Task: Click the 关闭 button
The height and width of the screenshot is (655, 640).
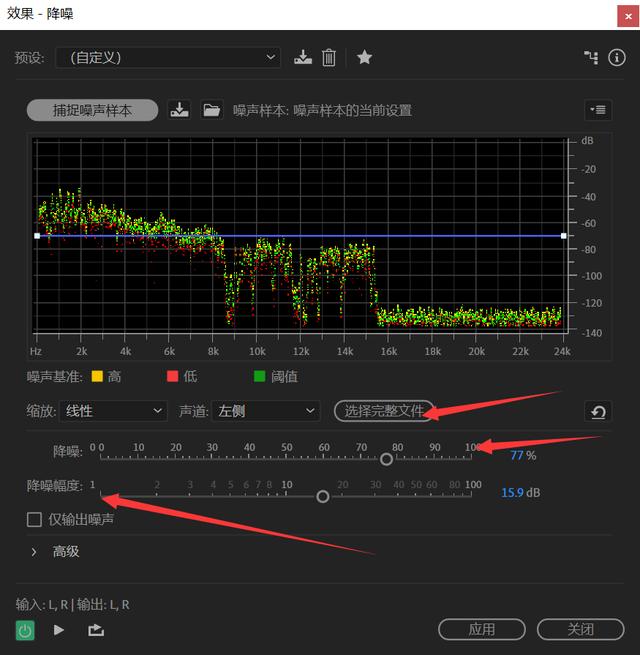Action: (x=580, y=629)
